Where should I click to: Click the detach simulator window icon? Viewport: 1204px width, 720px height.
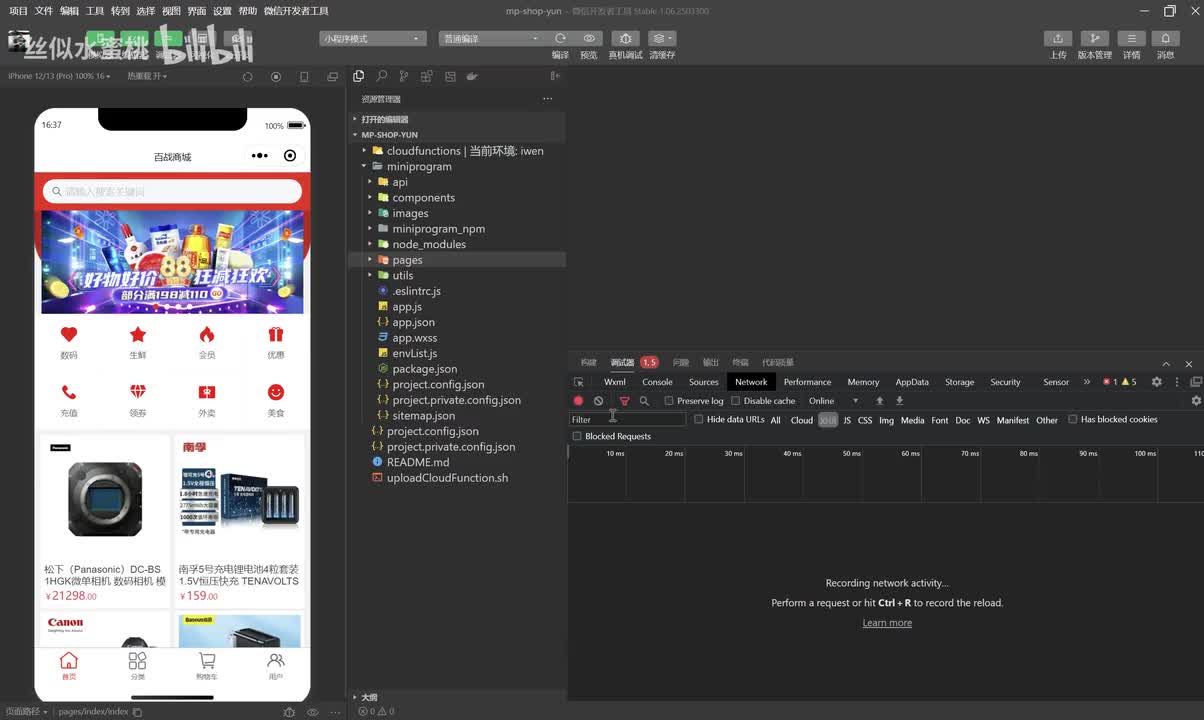(x=333, y=76)
